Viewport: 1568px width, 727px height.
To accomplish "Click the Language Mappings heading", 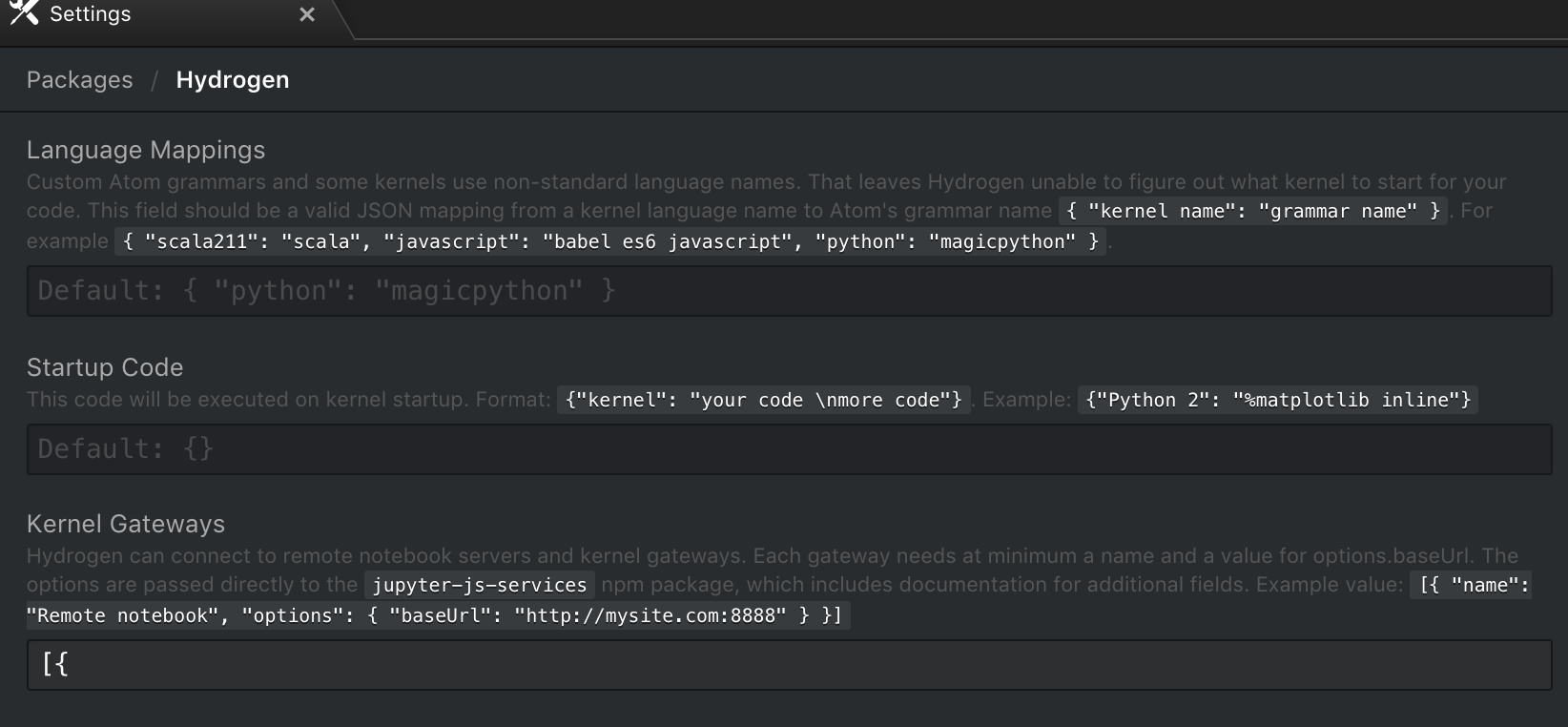I will 146,150.
